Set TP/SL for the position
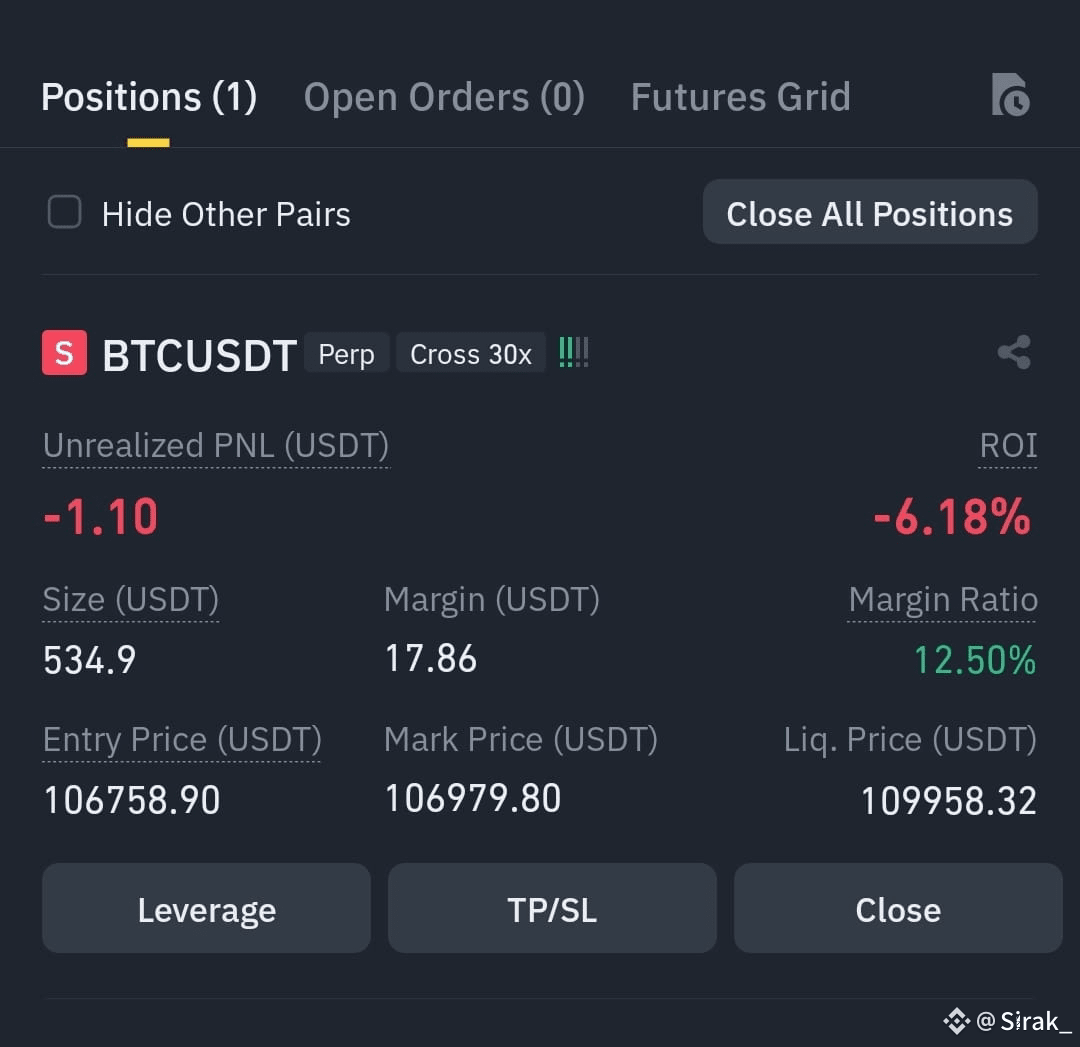 coord(552,908)
